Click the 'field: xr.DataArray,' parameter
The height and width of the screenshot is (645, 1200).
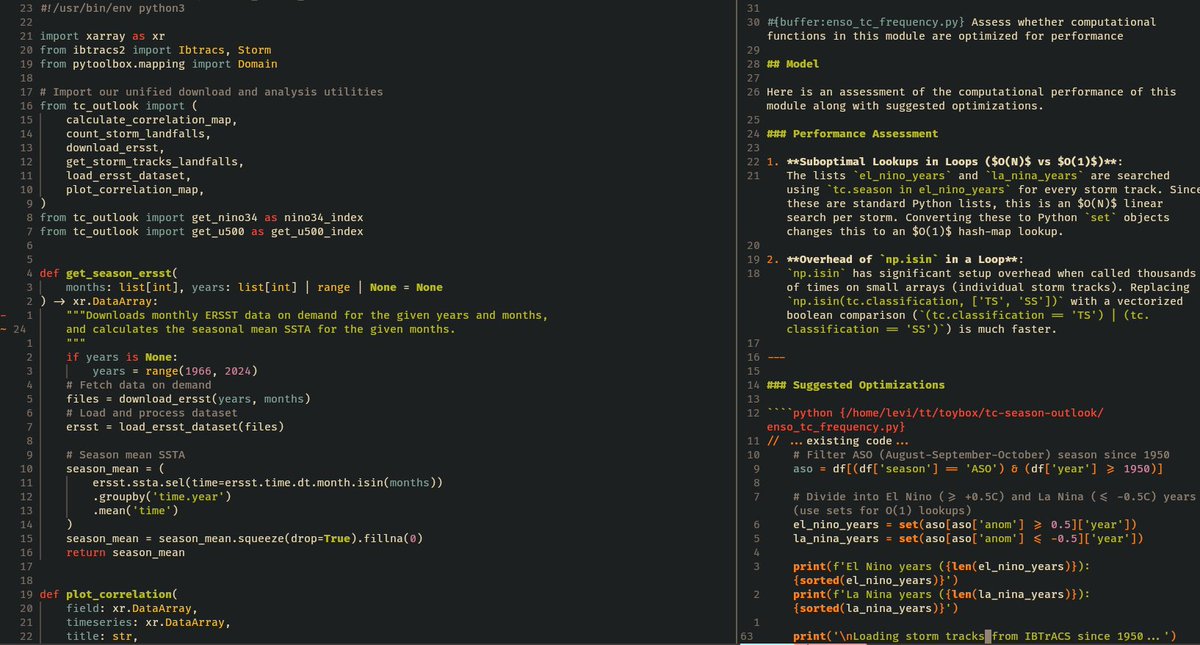(x=132, y=609)
